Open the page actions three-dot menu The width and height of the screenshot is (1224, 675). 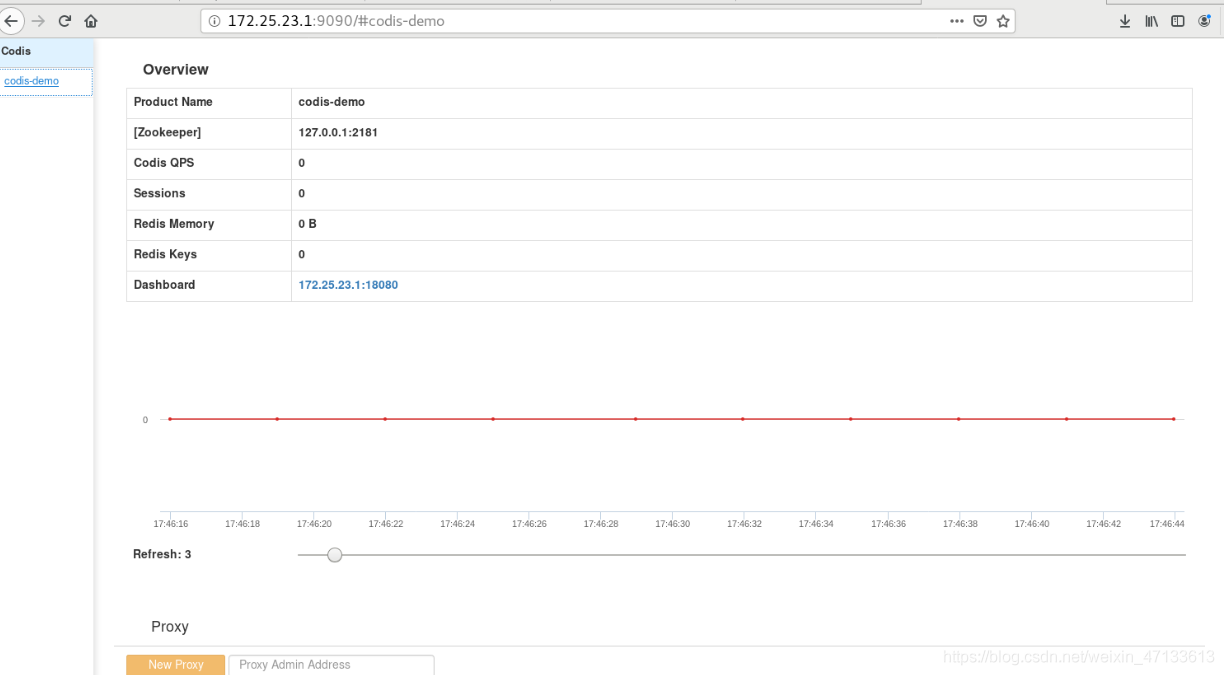coord(957,21)
